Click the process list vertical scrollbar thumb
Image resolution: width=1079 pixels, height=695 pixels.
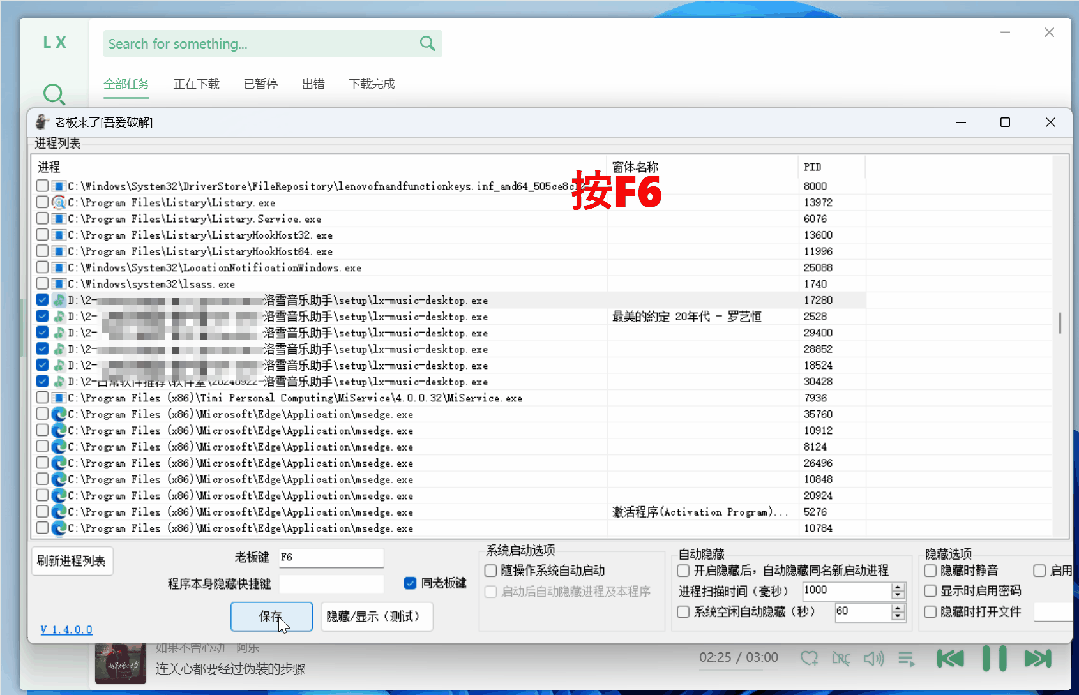point(1060,322)
